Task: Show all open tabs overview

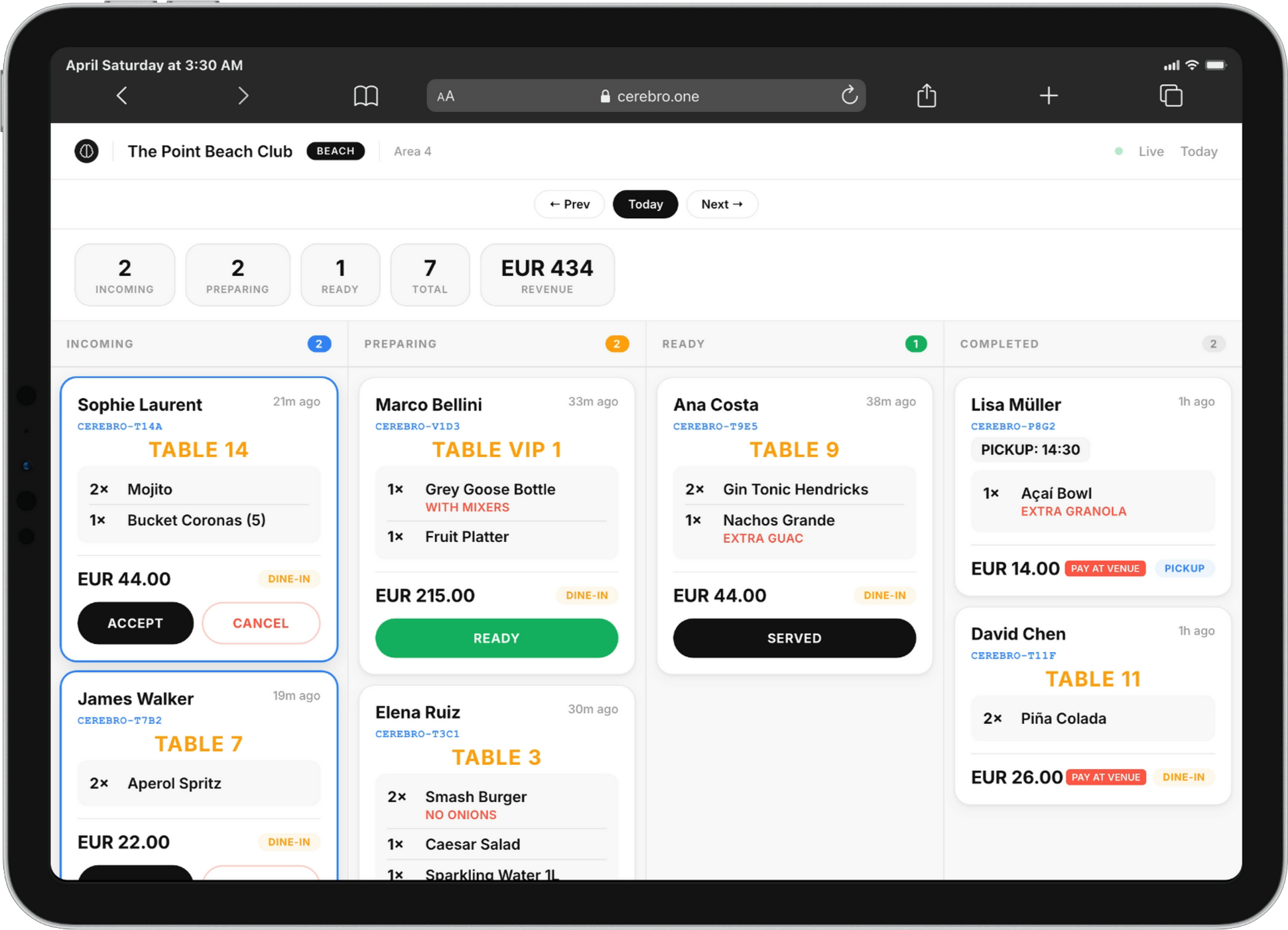Action: (1171, 96)
